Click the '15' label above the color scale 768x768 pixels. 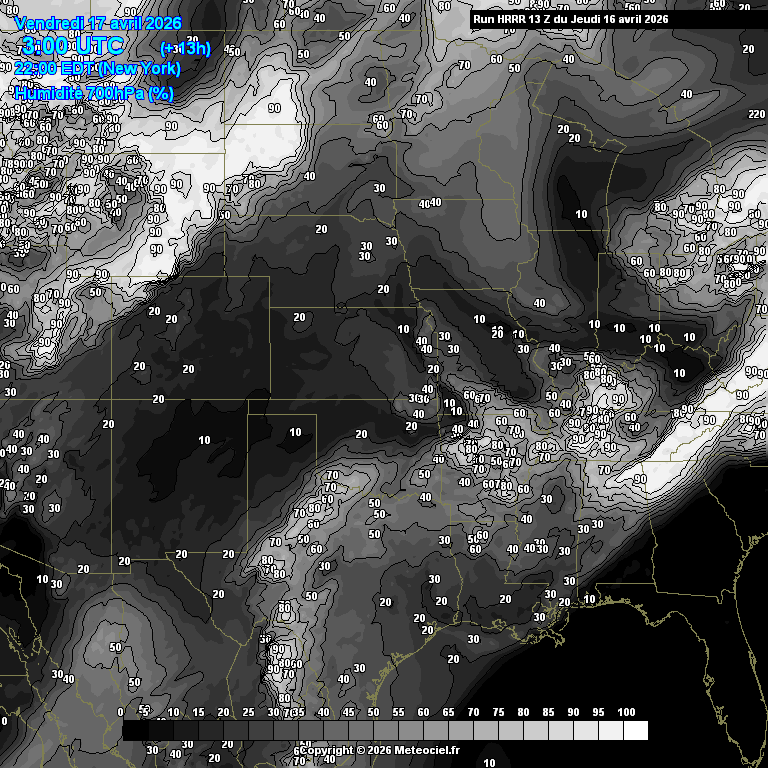[198, 712]
